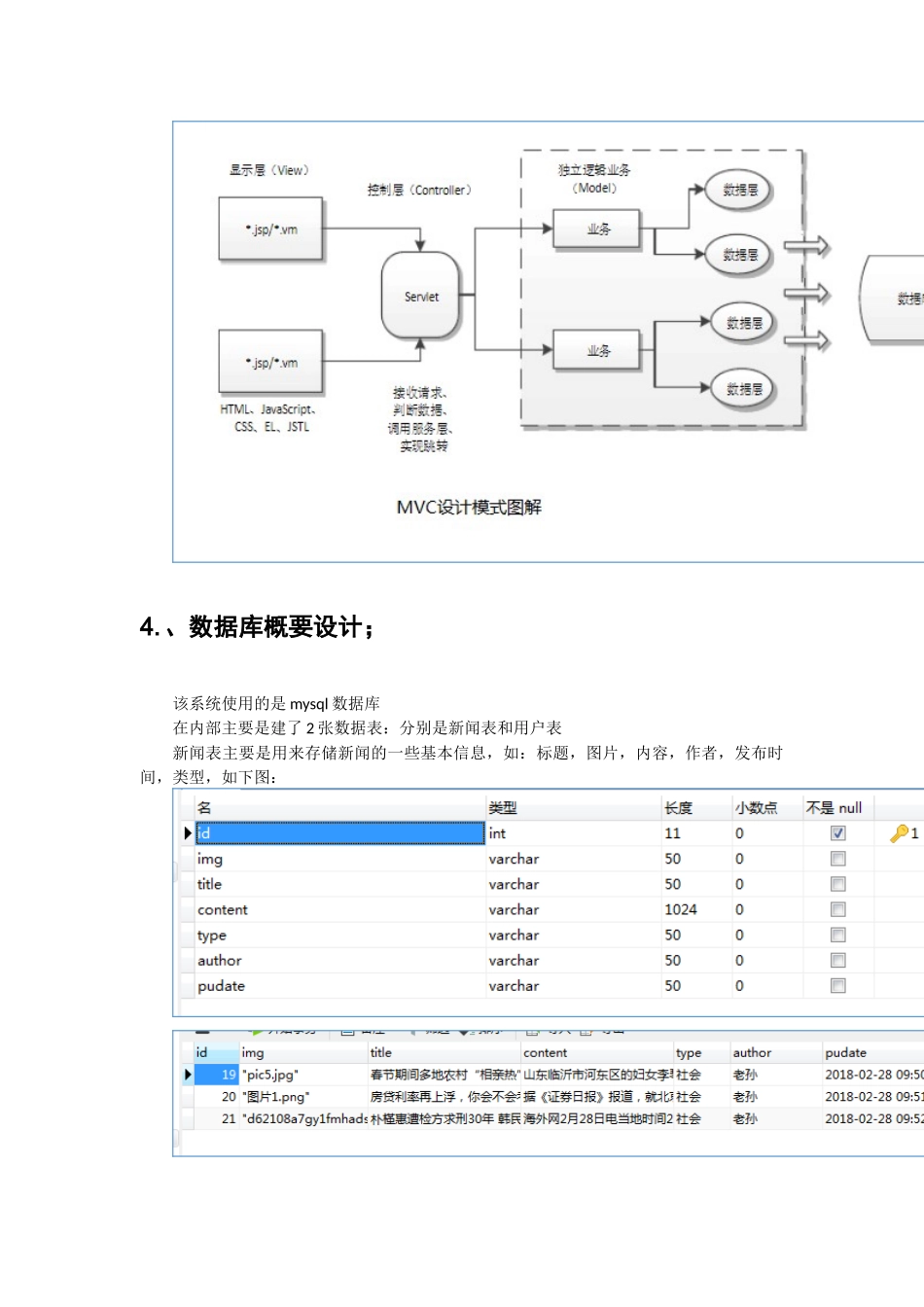Select the title field name in structure table
This screenshot has width=924, height=1307.
click(x=339, y=884)
